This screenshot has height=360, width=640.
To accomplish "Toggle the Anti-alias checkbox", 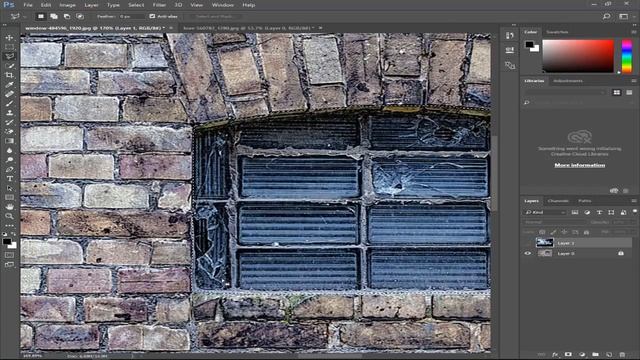I will (x=152, y=16).
